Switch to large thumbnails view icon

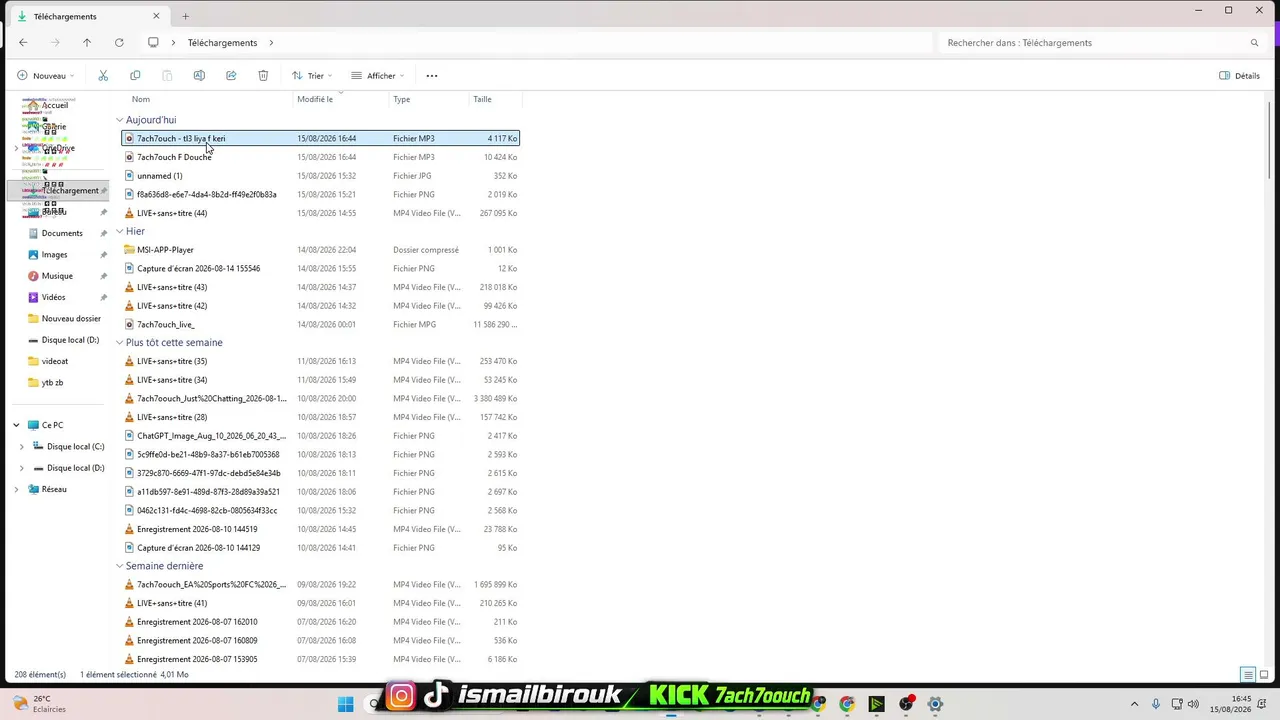1265,675
